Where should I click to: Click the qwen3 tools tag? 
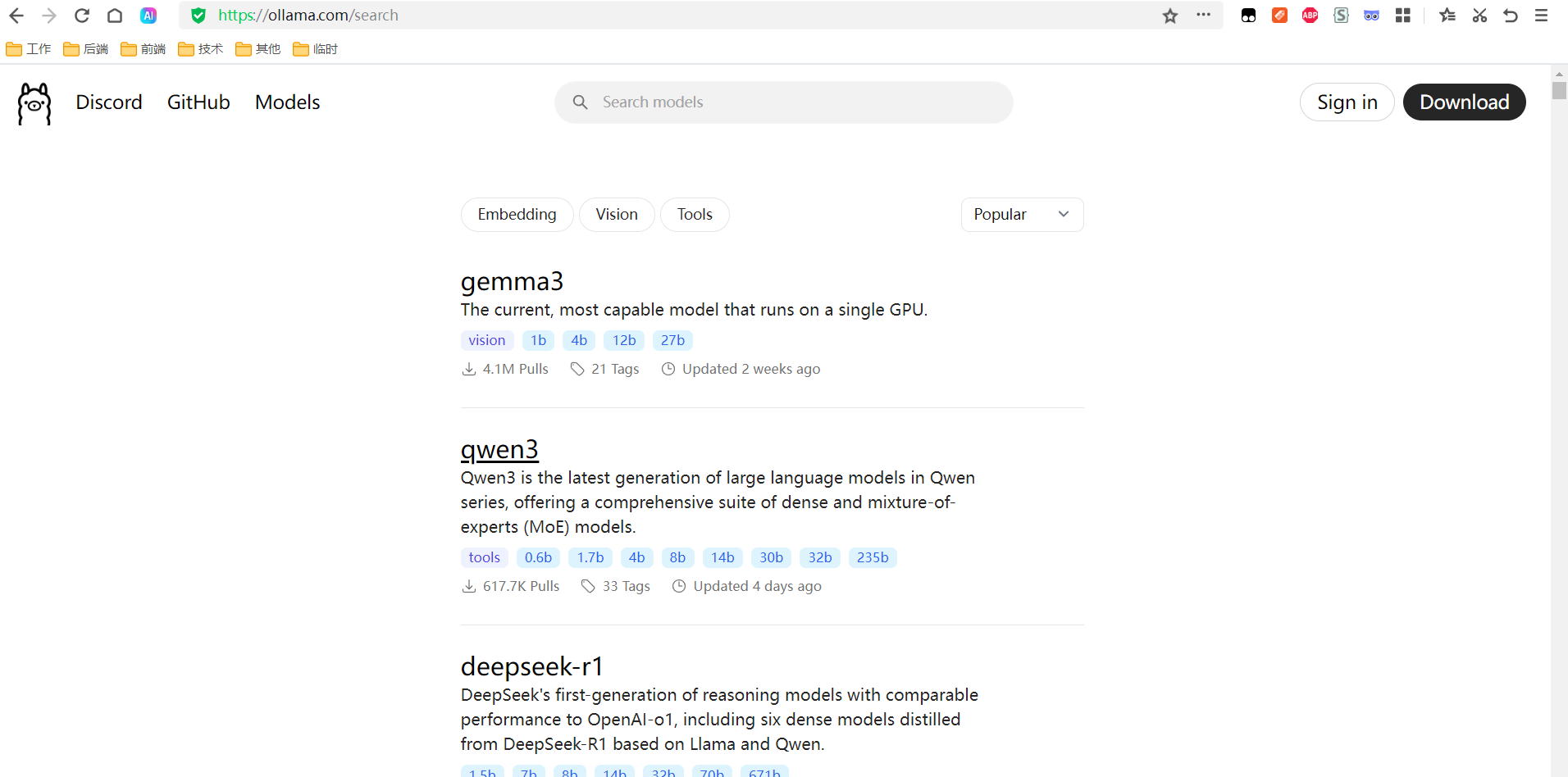[485, 557]
